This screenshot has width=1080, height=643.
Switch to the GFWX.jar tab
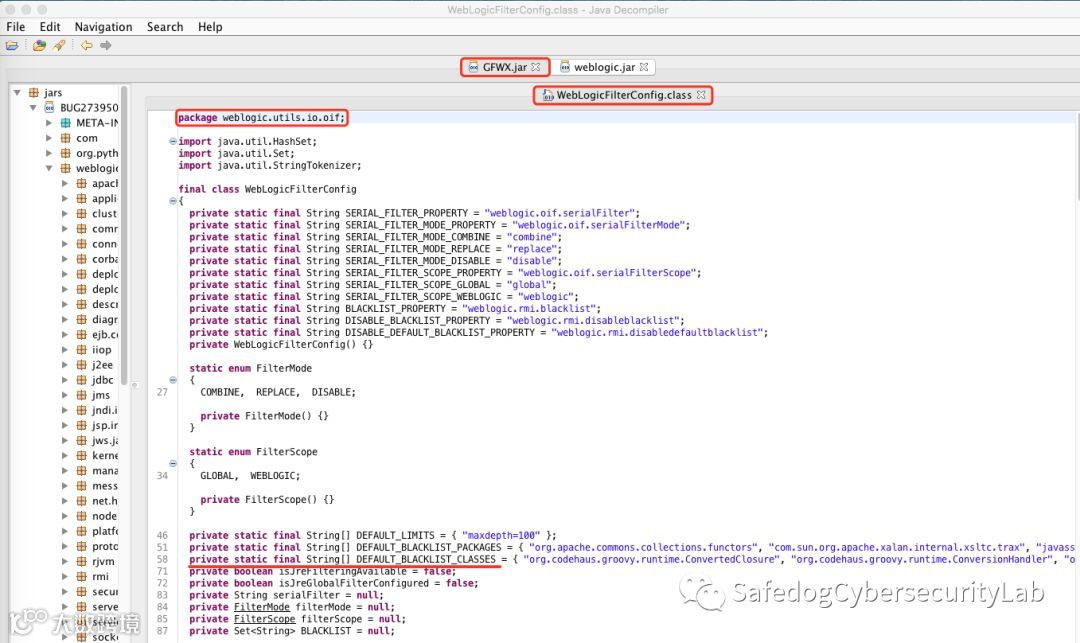[x=504, y=67]
